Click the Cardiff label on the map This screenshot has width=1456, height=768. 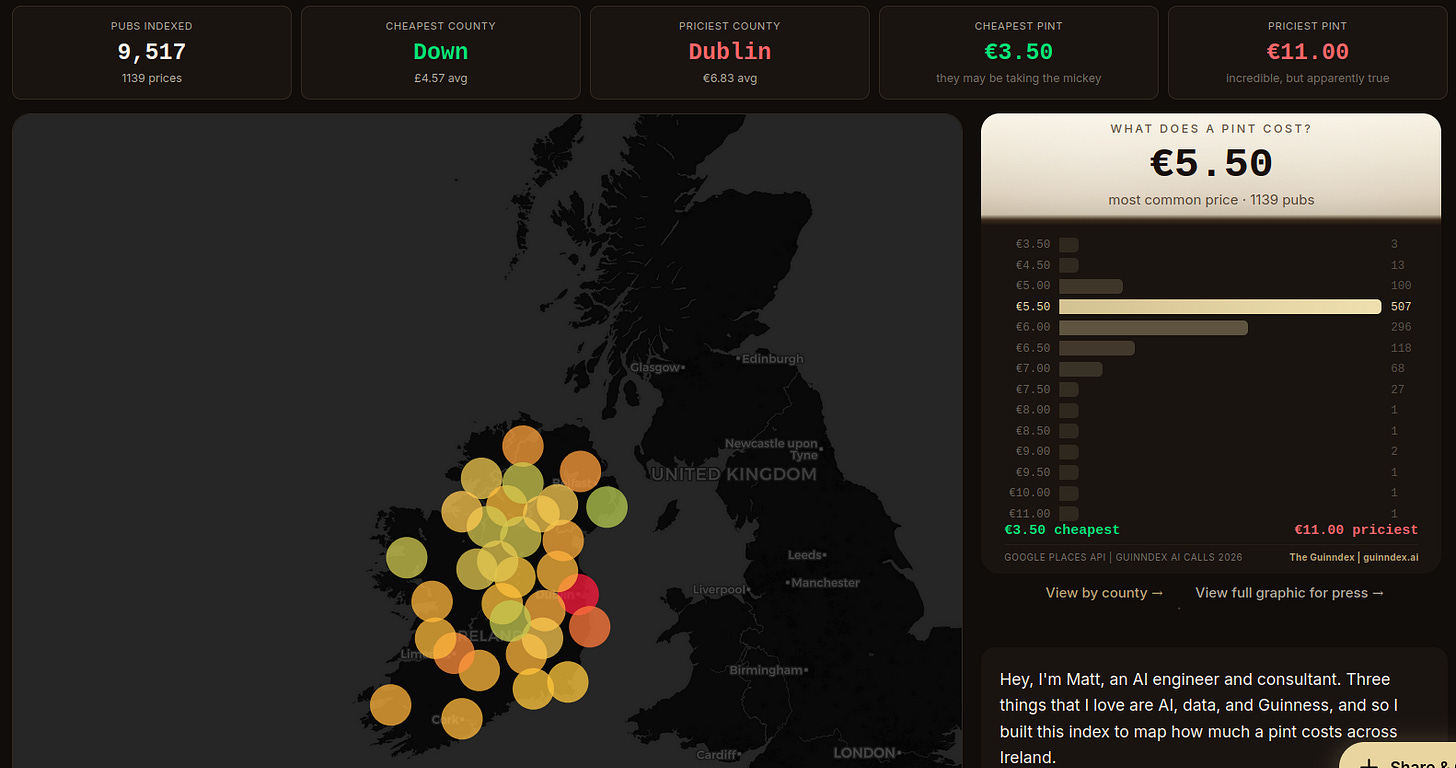coord(716,755)
